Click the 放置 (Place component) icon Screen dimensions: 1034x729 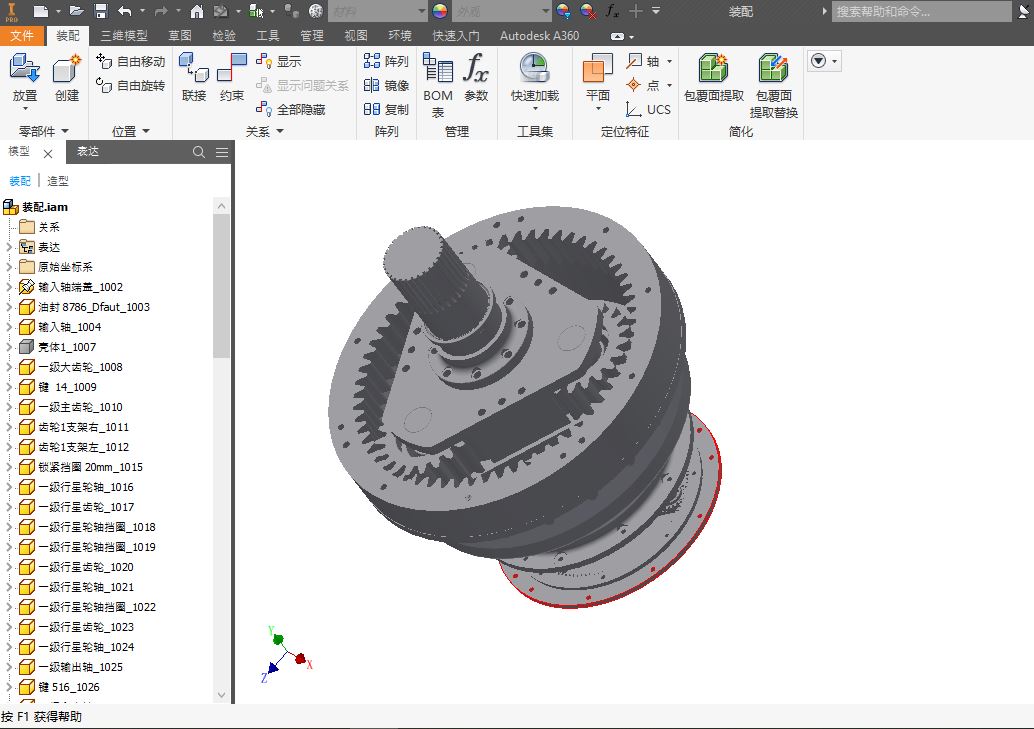[x=25, y=78]
